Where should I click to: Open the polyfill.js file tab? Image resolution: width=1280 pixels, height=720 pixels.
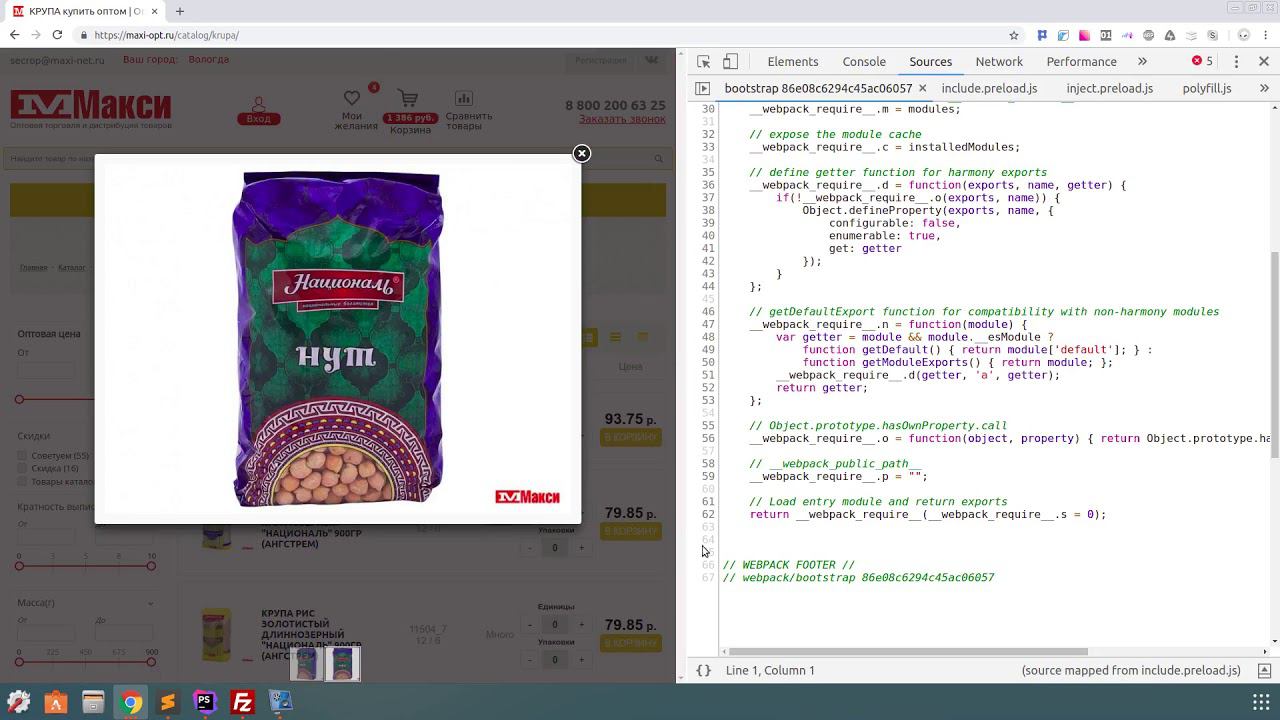(1207, 88)
